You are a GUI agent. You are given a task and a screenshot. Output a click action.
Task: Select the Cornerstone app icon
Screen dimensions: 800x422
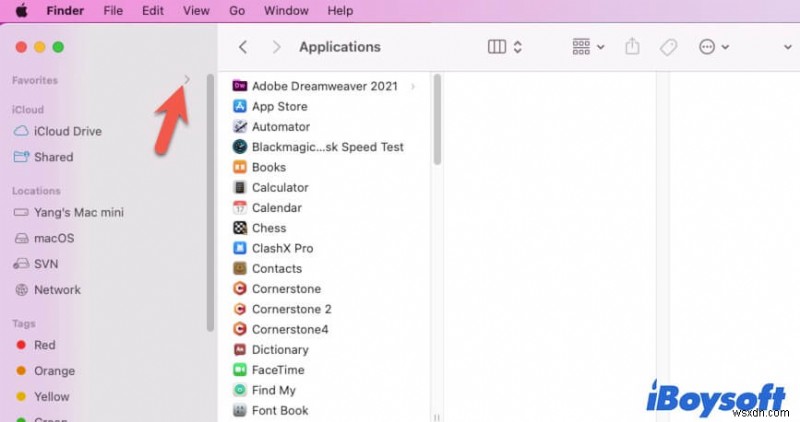point(240,289)
